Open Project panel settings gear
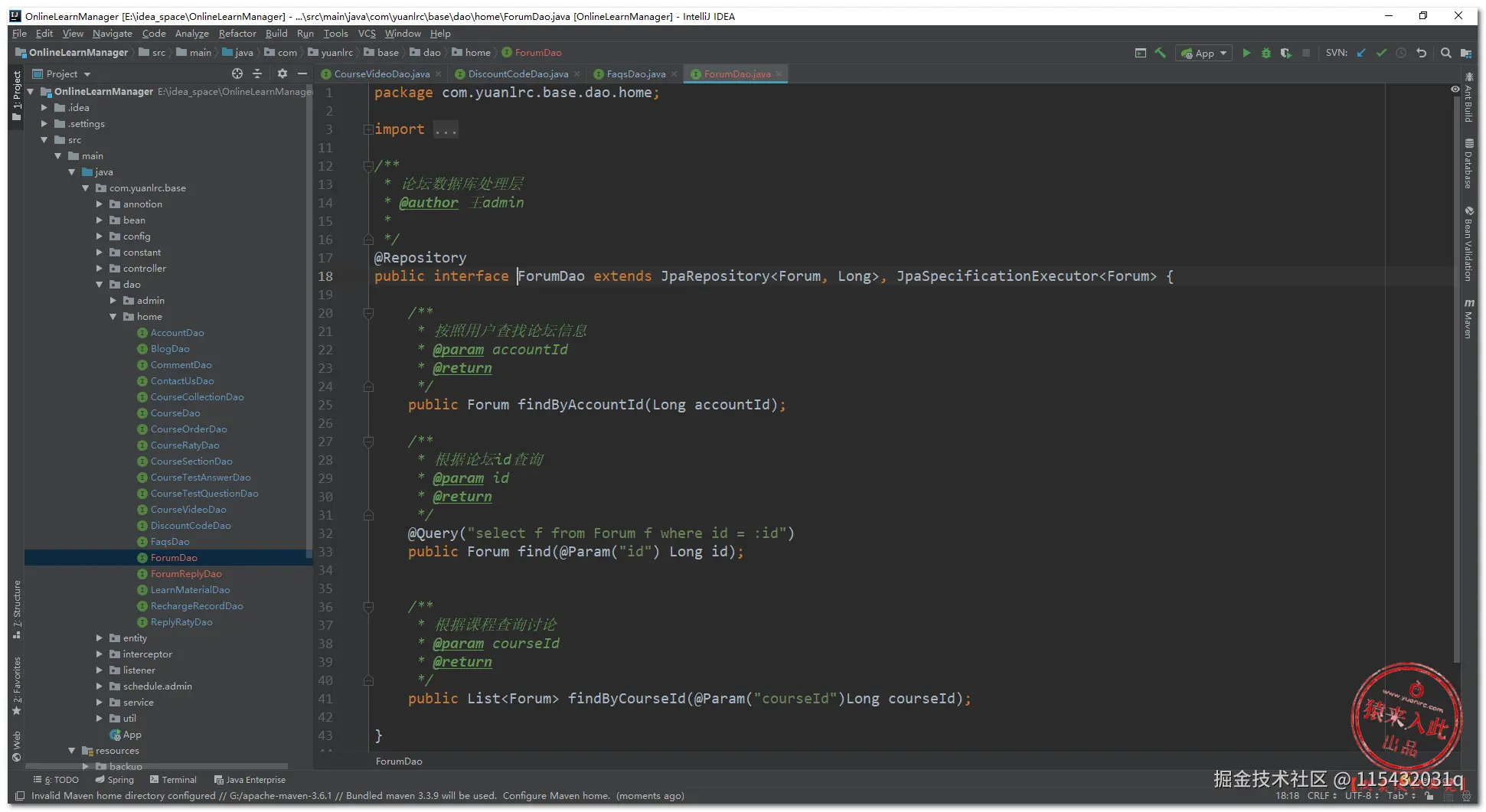 point(283,73)
